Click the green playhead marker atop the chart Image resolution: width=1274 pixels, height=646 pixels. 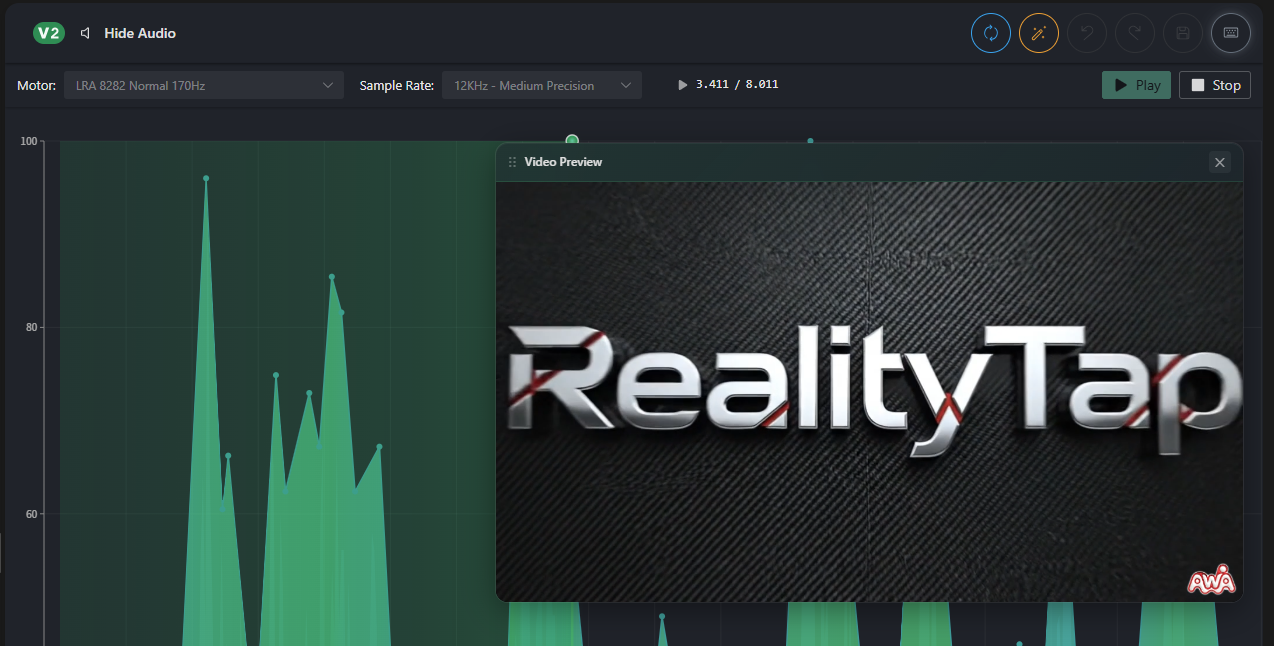pyautogui.click(x=572, y=140)
